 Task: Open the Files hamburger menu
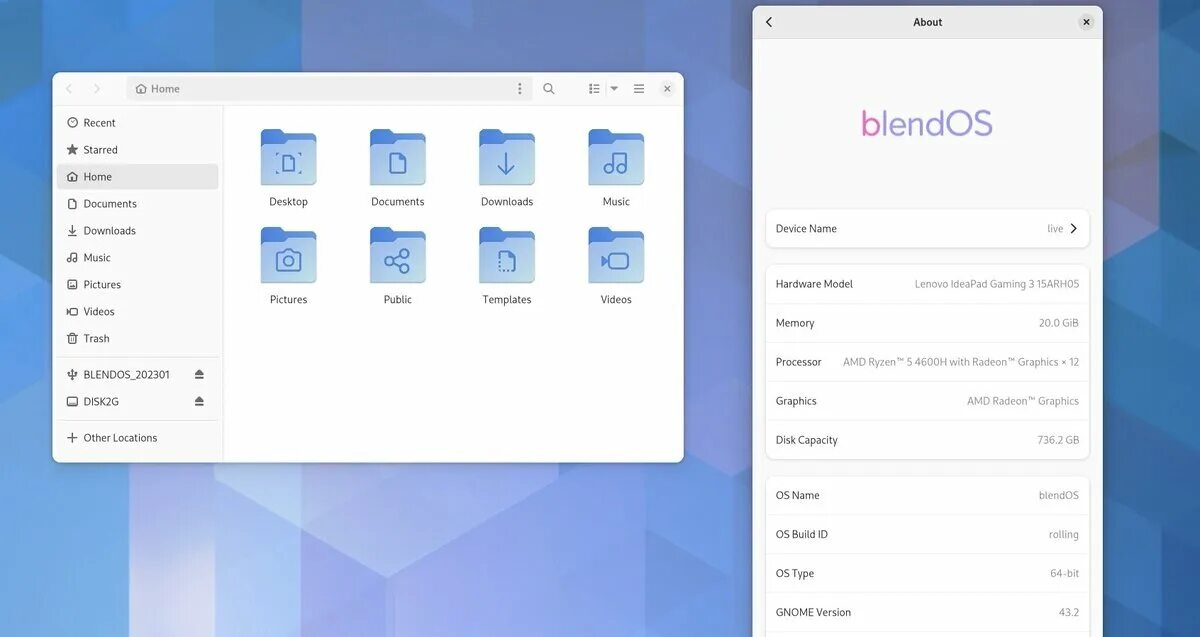pos(639,89)
